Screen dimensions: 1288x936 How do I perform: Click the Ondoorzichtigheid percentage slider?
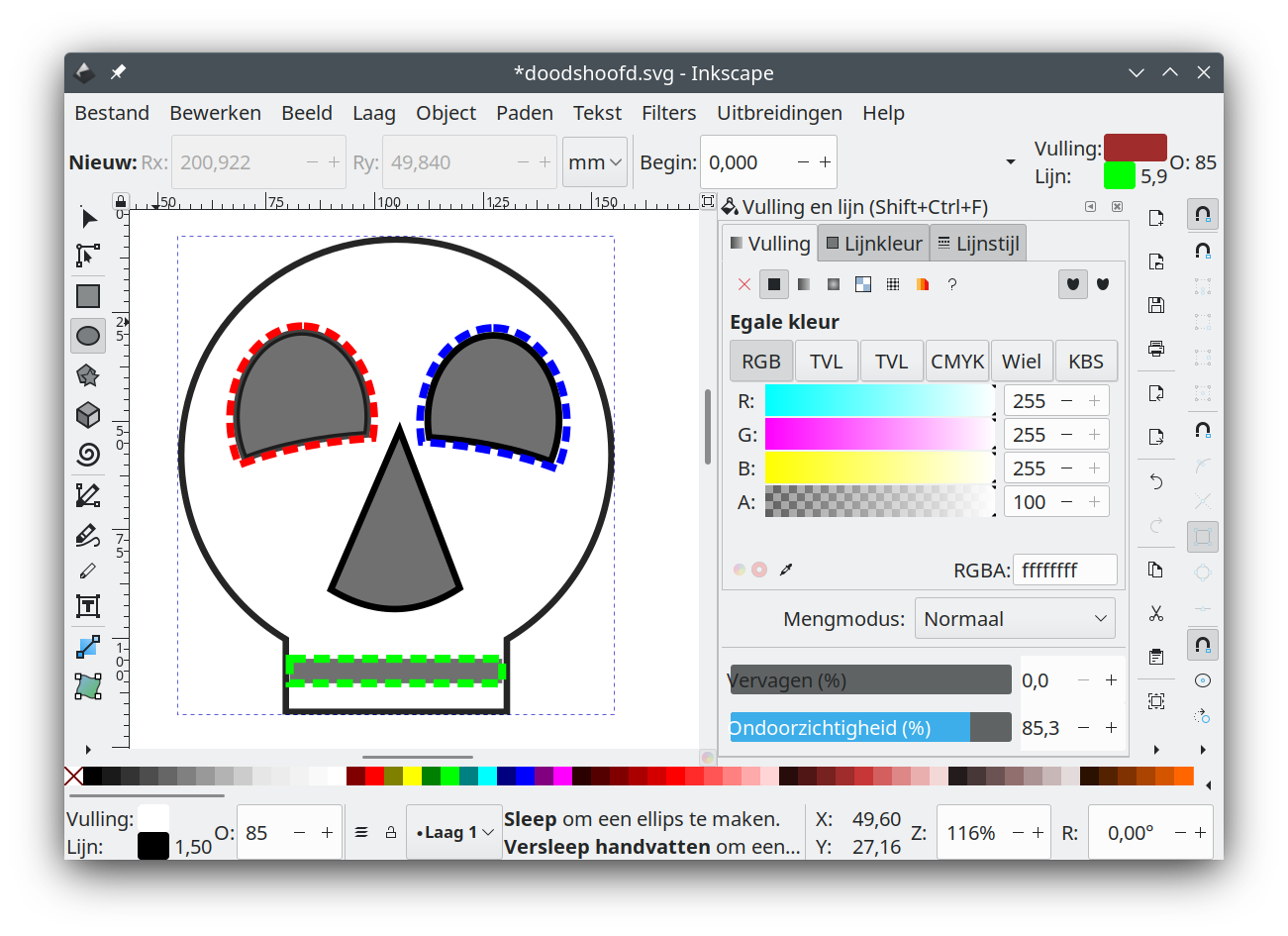(870, 727)
